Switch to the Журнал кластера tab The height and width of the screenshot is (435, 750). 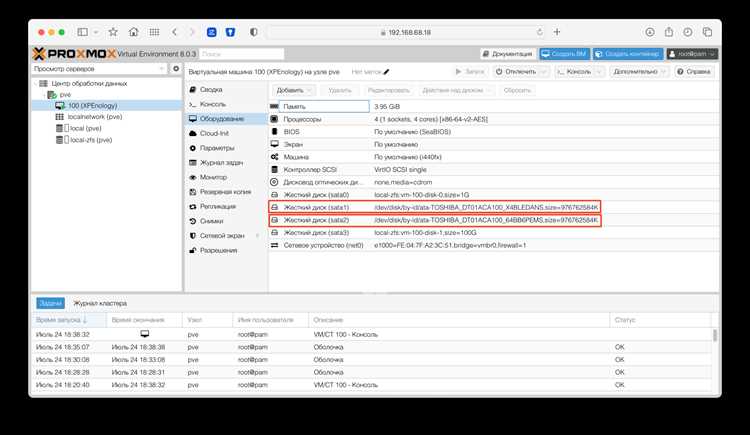[100, 303]
